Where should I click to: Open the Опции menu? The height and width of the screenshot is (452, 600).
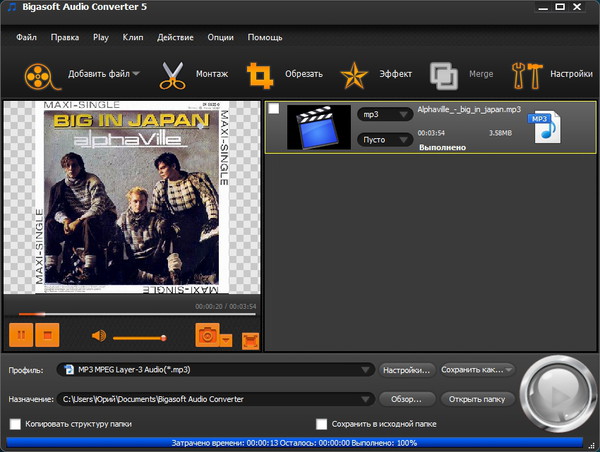[x=220, y=37]
